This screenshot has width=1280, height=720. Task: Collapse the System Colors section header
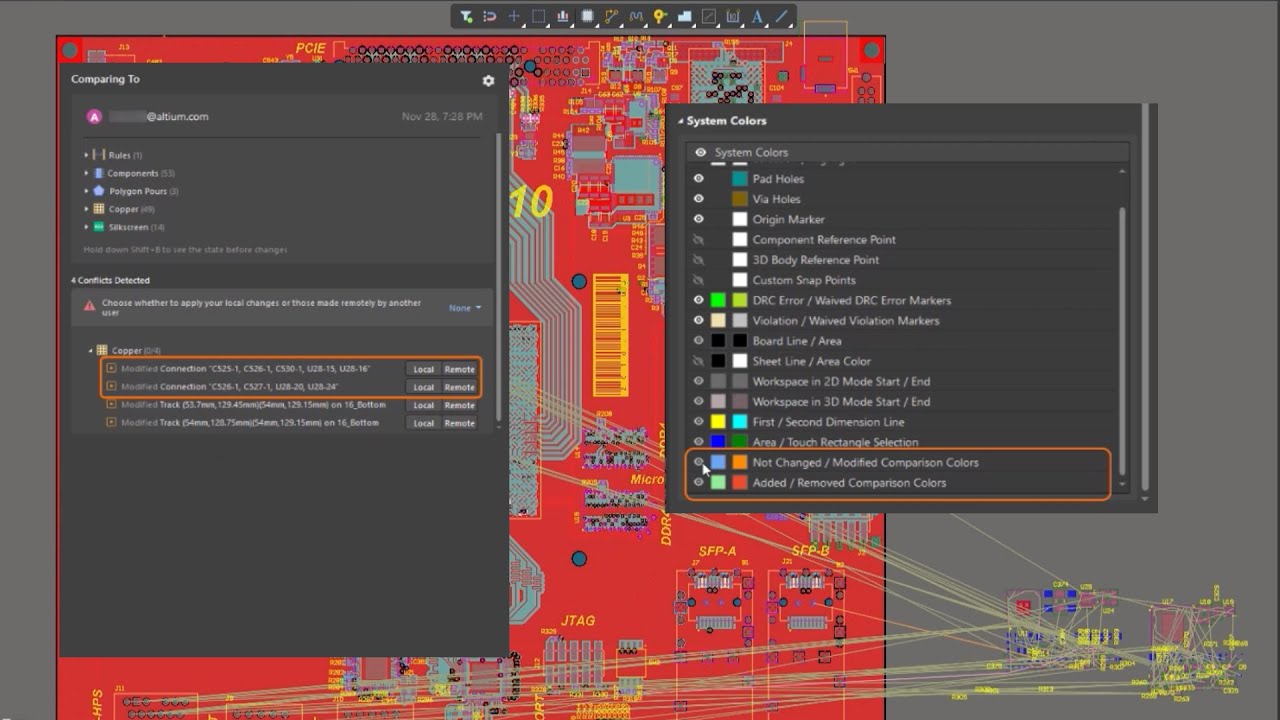pyautogui.click(x=681, y=121)
